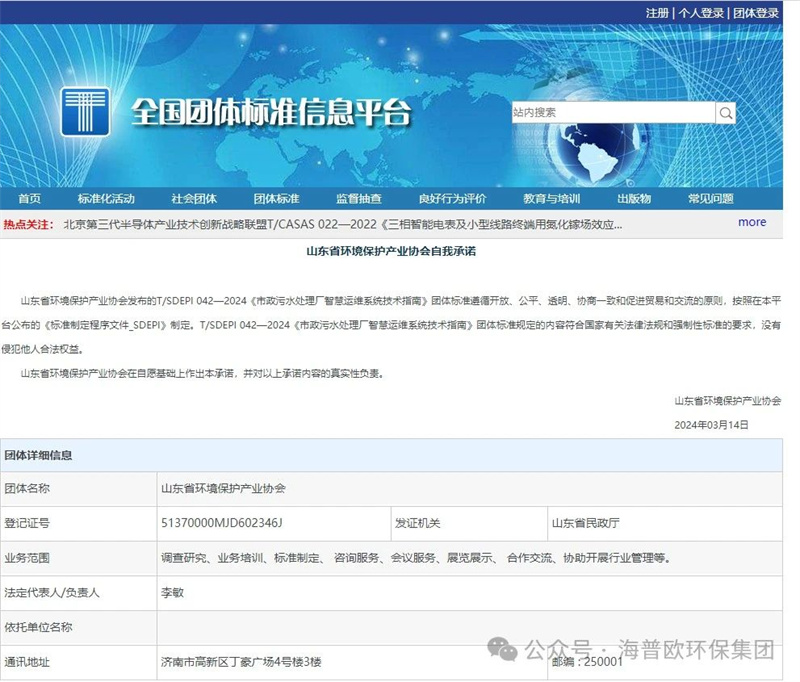Open the T/CASAS 022—2022 hot news headline

point(342,224)
